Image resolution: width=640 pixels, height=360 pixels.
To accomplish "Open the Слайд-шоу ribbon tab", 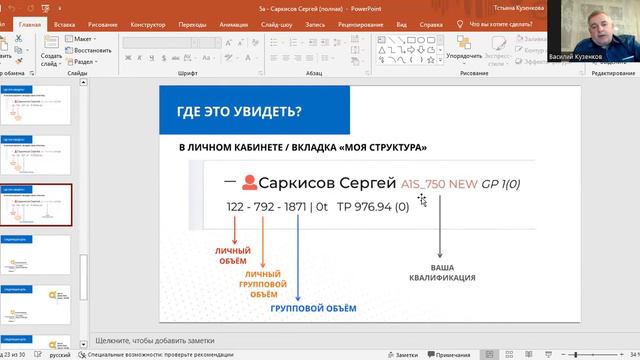I will [x=276, y=24].
